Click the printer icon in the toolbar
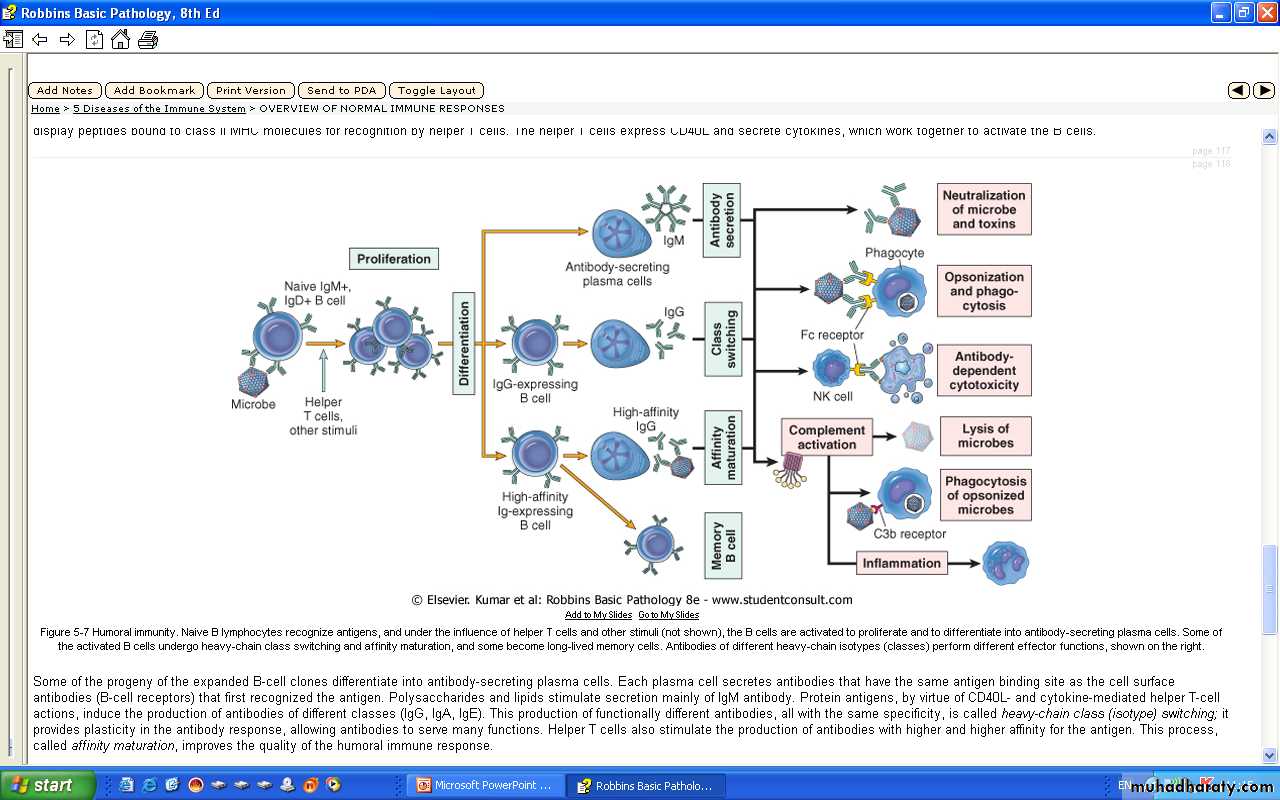The height and width of the screenshot is (800, 1280). tap(148, 40)
